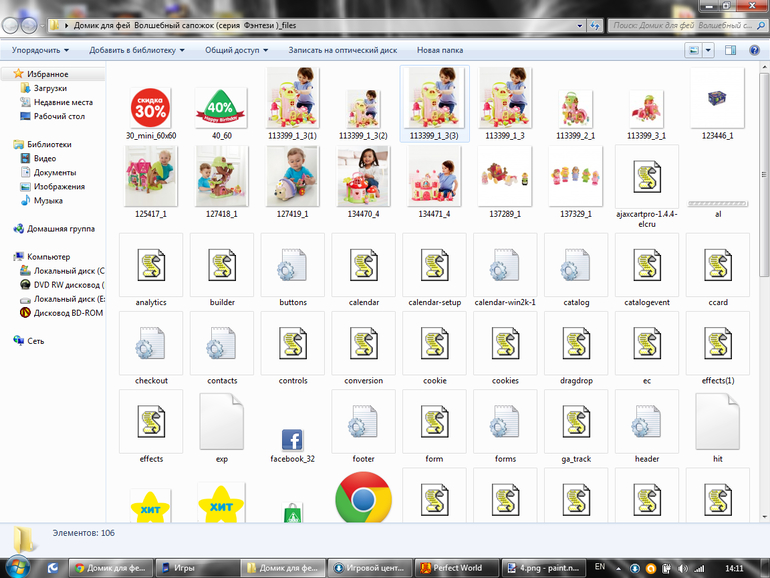Image resolution: width=770 pixels, height=578 pixels.
Task: Open the Explorer help button
Action: pyautogui.click(x=754, y=50)
